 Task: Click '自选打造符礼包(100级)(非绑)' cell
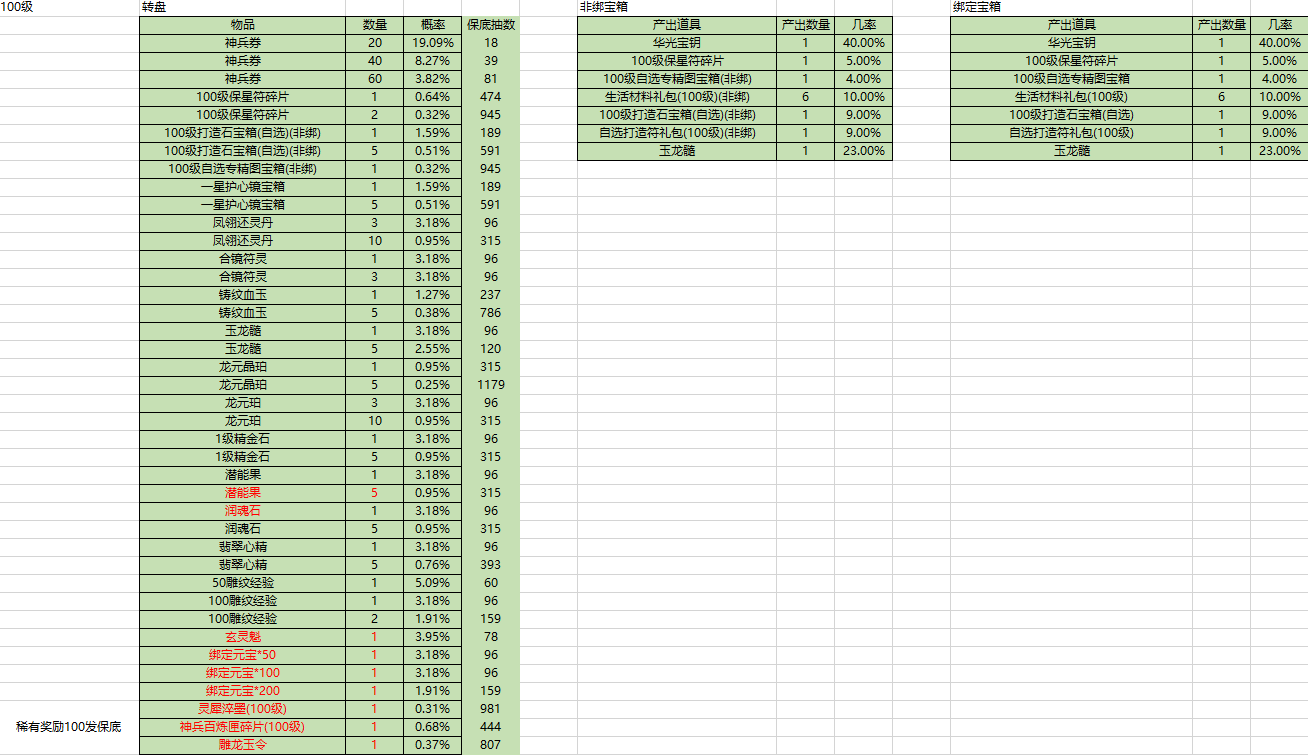pyautogui.click(x=676, y=133)
